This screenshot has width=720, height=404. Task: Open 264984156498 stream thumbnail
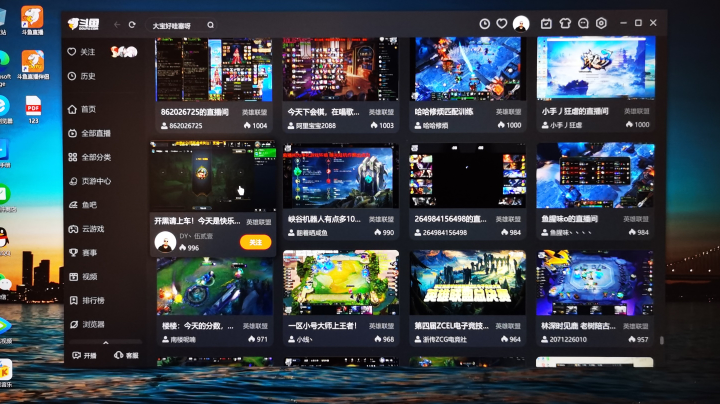pos(467,175)
